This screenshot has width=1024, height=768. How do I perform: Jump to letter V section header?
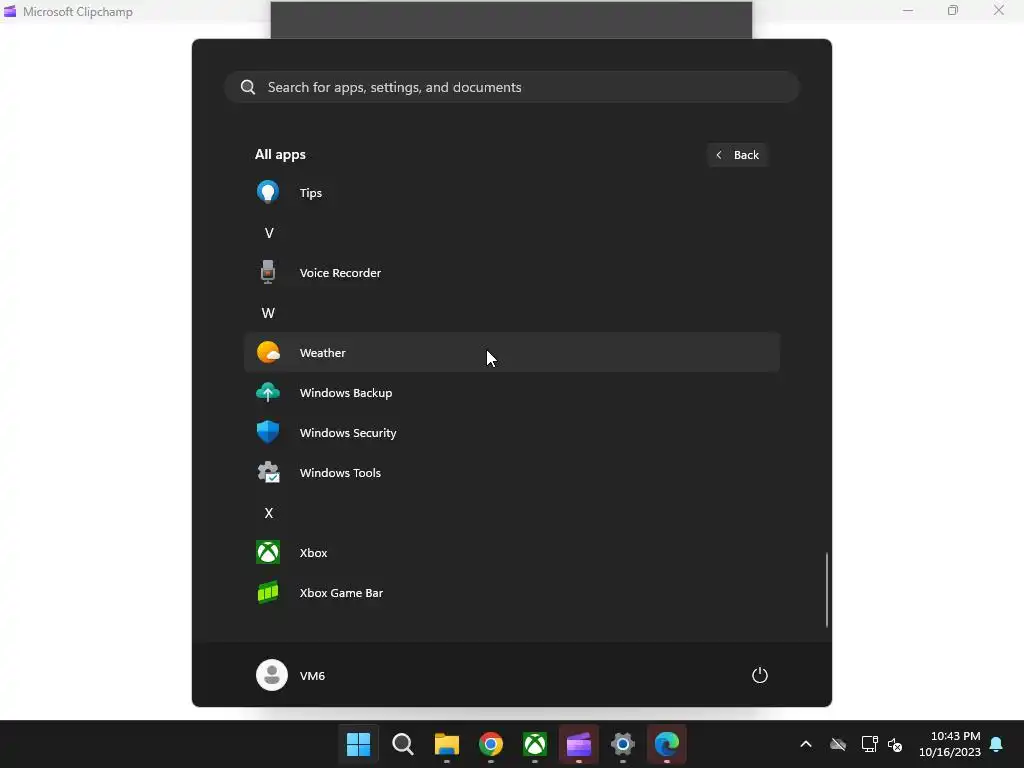pos(268,233)
